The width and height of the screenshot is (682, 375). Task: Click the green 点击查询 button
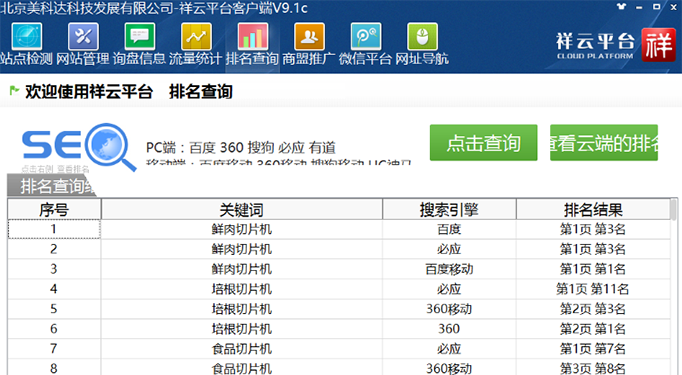pos(483,143)
